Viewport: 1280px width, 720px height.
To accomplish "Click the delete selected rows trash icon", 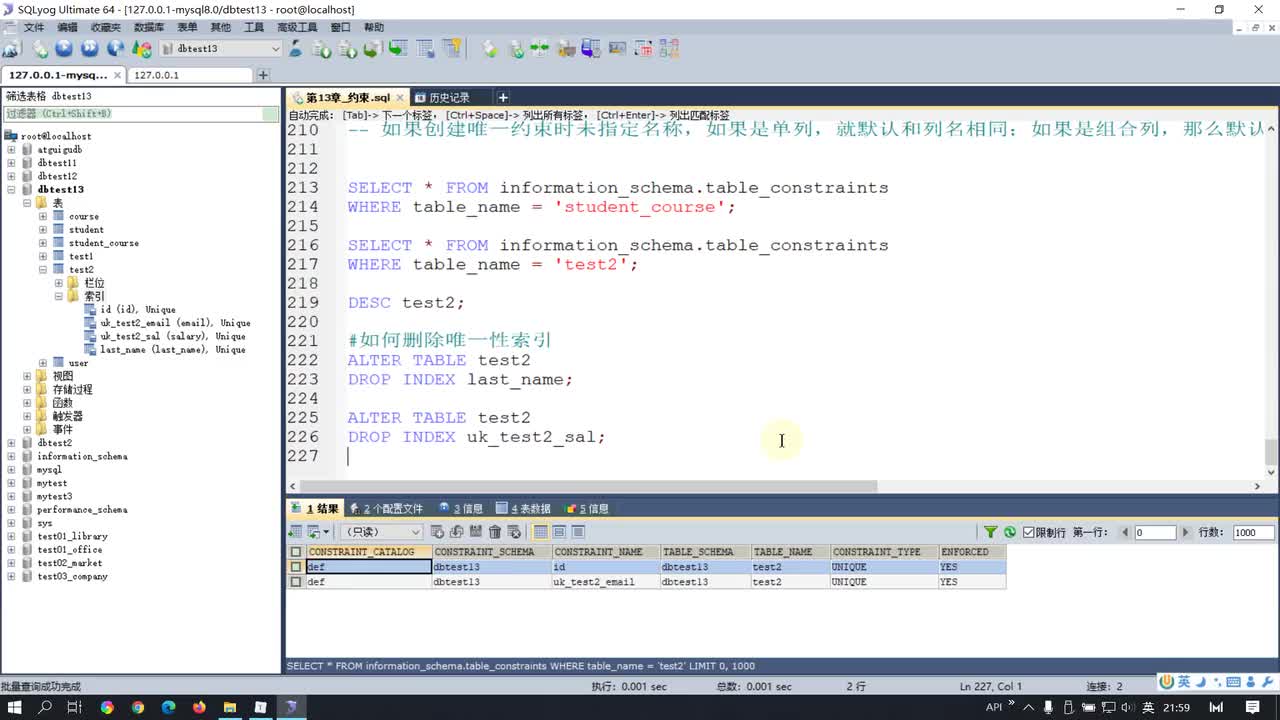I will pos(495,532).
